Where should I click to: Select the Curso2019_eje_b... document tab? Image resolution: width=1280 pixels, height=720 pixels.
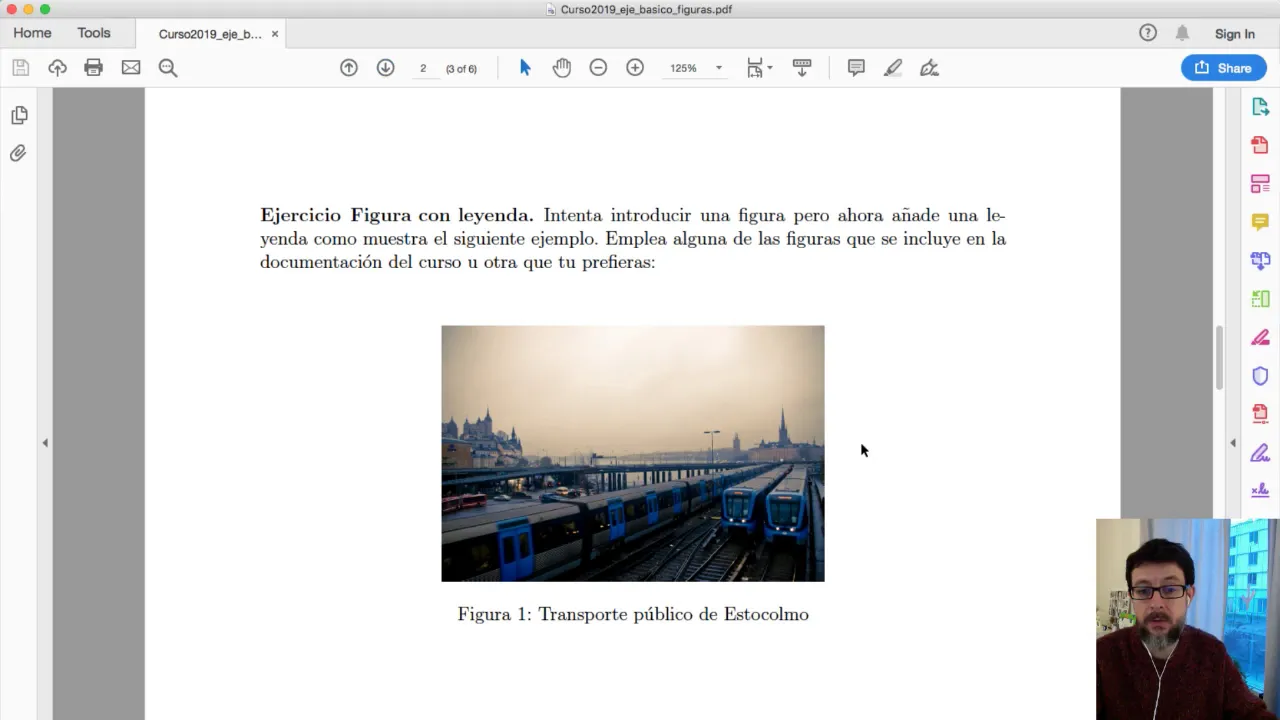210,34
